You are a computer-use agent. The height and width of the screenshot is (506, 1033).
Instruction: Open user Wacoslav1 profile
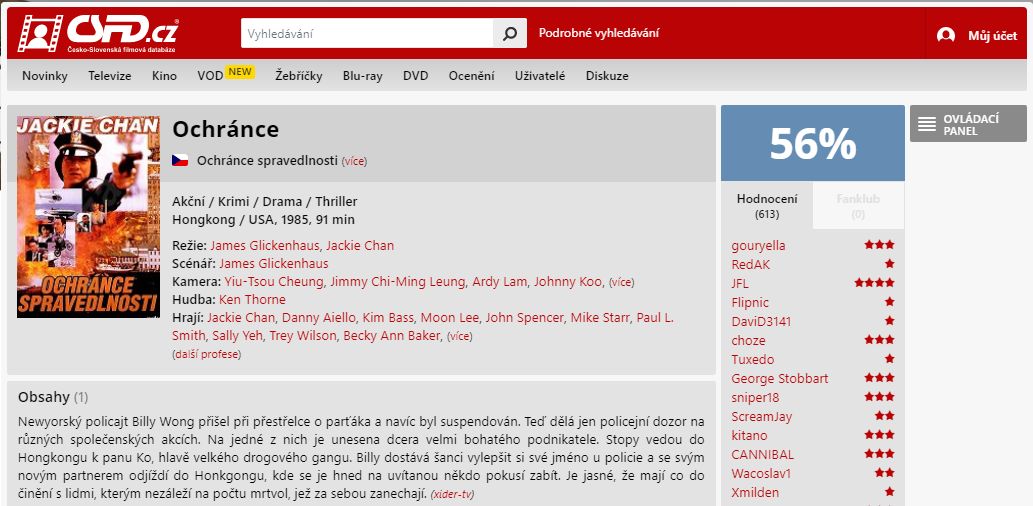(x=761, y=474)
